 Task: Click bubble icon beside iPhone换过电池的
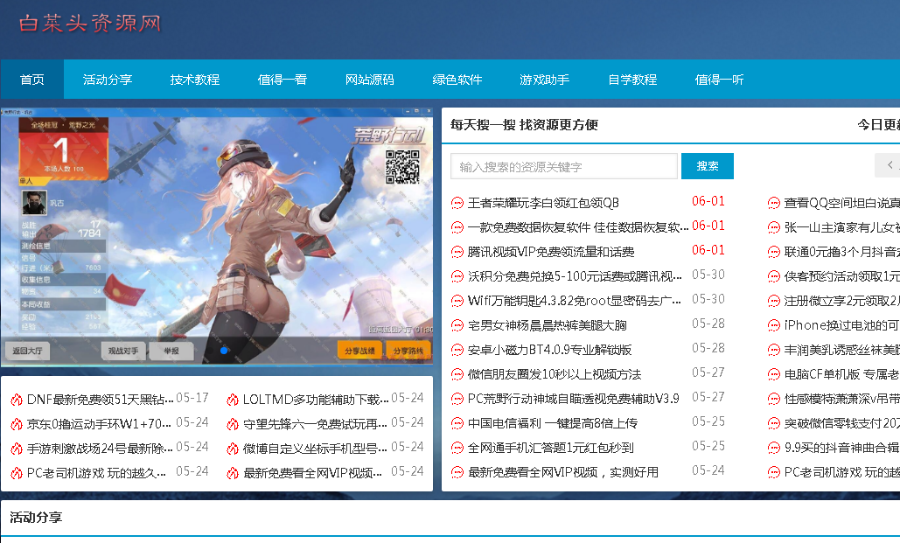(x=774, y=325)
